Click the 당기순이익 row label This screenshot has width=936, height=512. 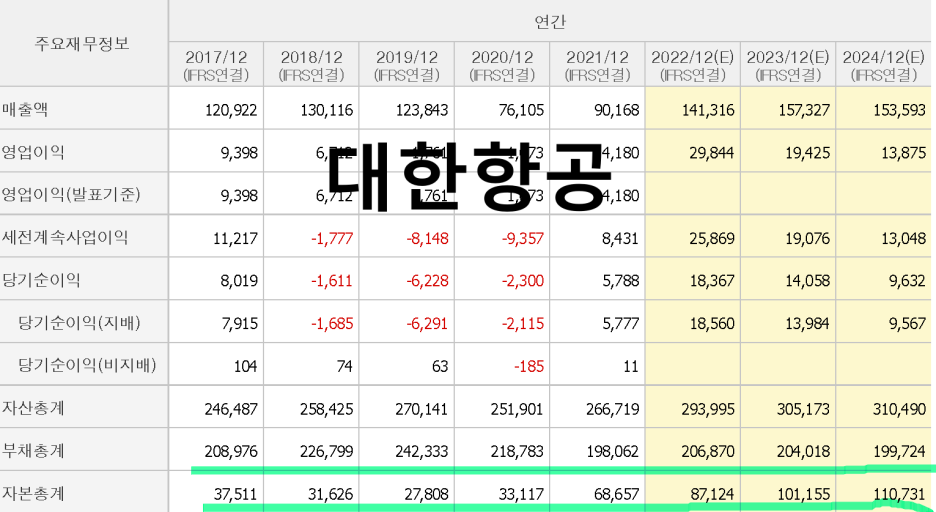click(41, 280)
